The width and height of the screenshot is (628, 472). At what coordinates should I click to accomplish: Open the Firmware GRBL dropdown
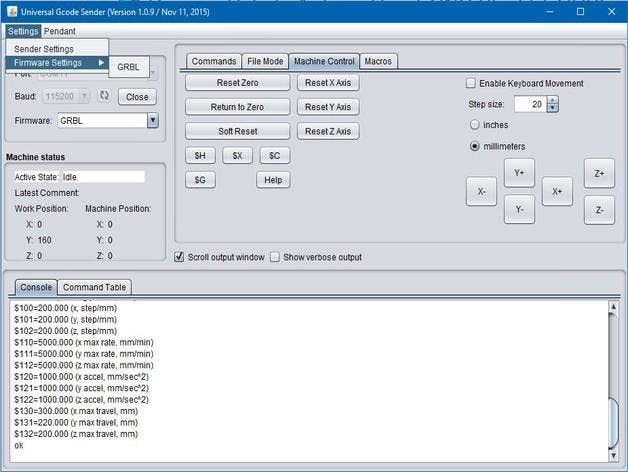pyautogui.click(x=153, y=121)
